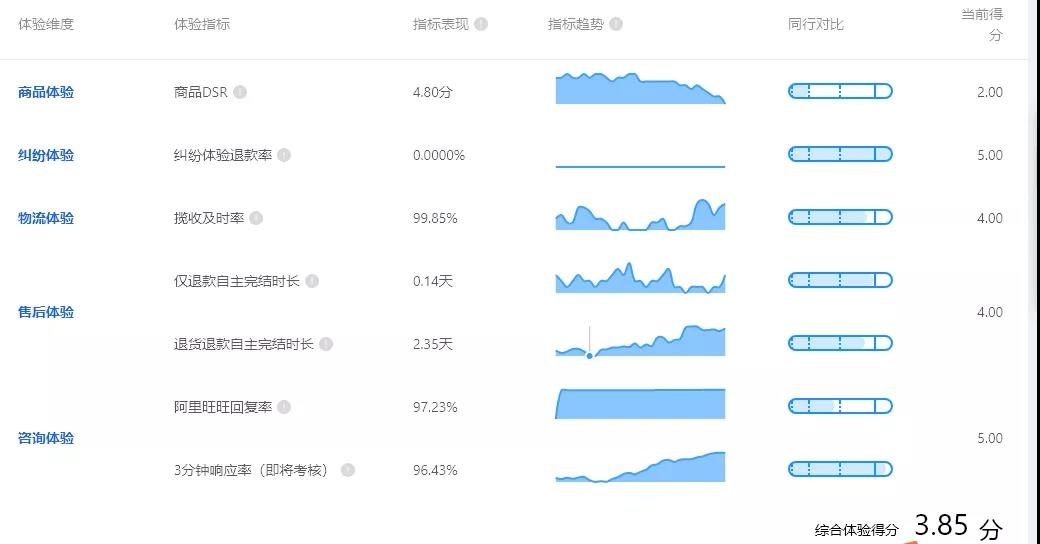The image size is (1040, 544).
Task: Click the 退货退款自主完结时长 indicator label
Action: (x=243, y=344)
